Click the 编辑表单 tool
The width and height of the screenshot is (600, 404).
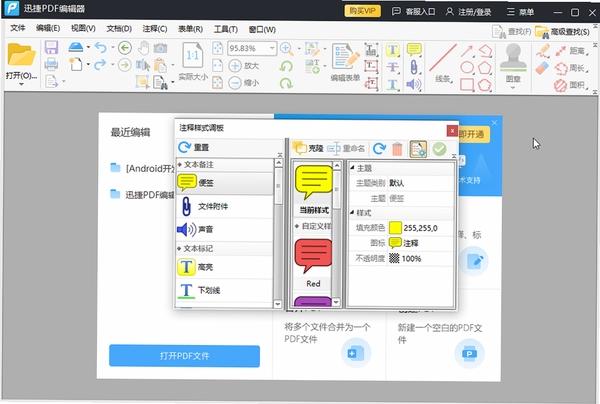tap(345, 61)
